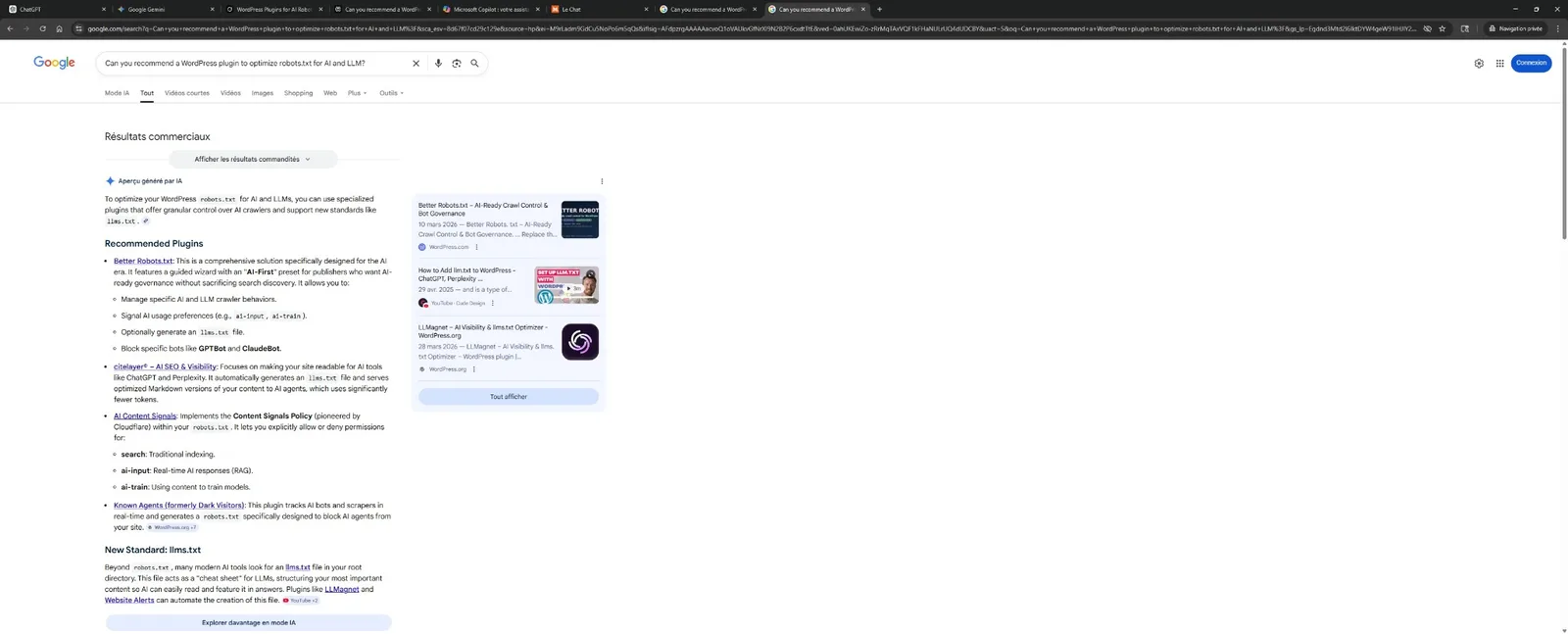Select the 'Mode IA' search tab
1568x634 pixels.
(117, 93)
